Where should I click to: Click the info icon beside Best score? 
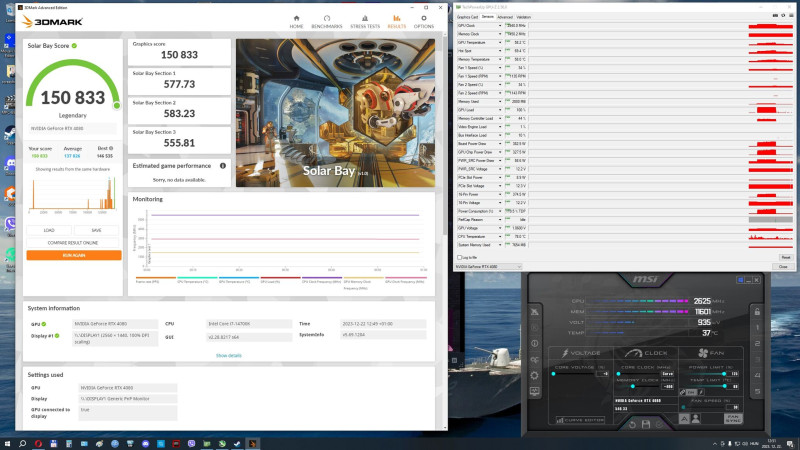(x=111, y=148)
